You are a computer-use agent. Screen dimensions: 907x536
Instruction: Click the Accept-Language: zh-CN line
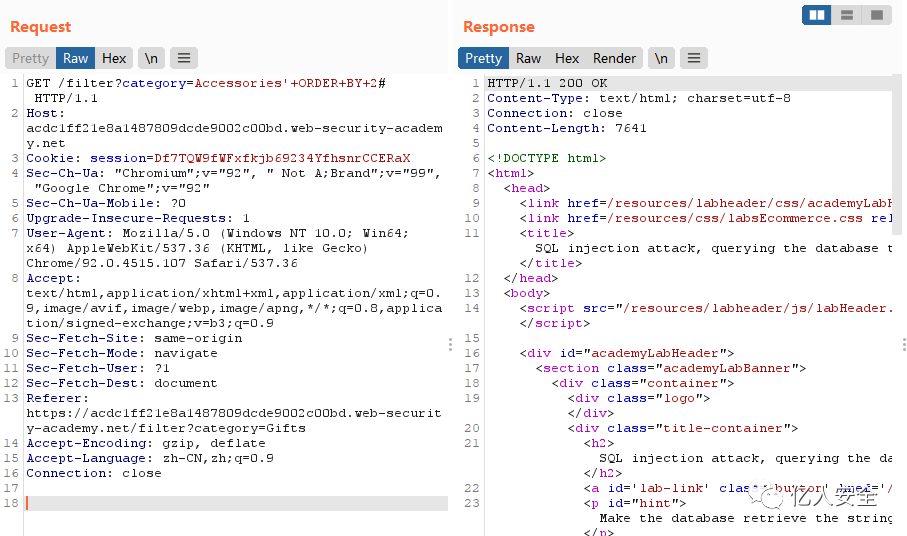(150, 459)
